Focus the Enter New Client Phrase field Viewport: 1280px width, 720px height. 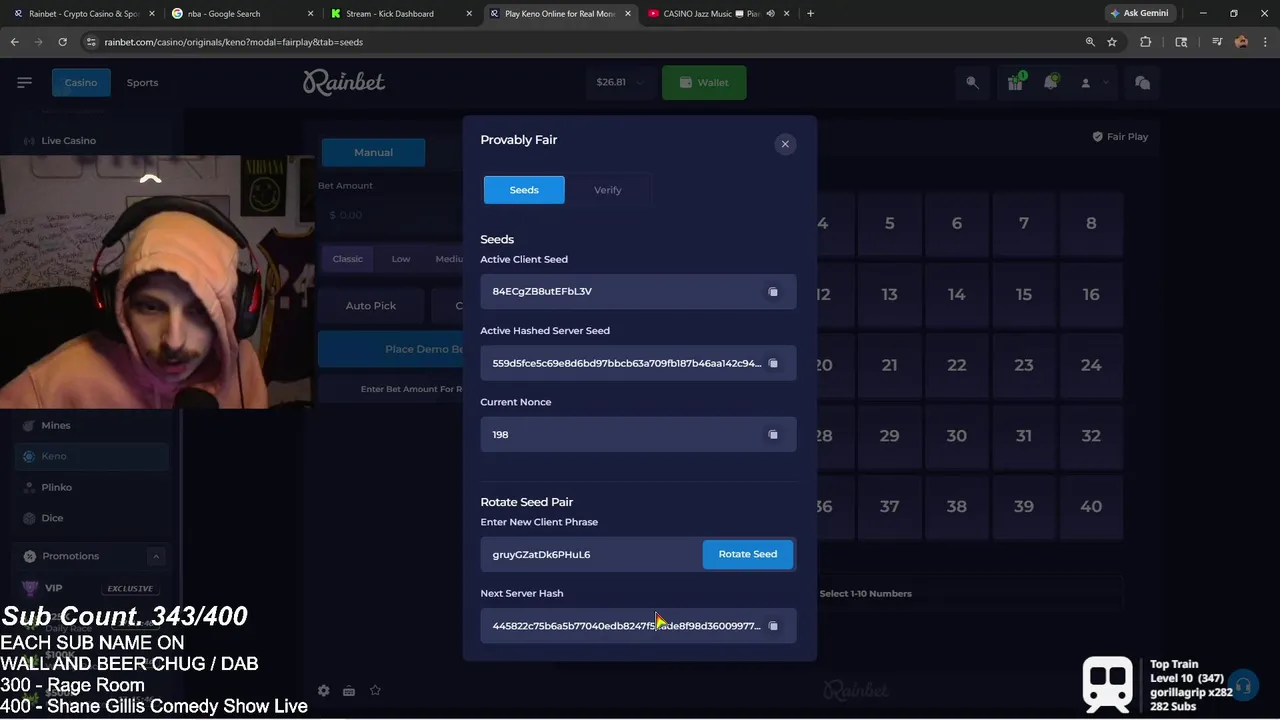(591, 554)
